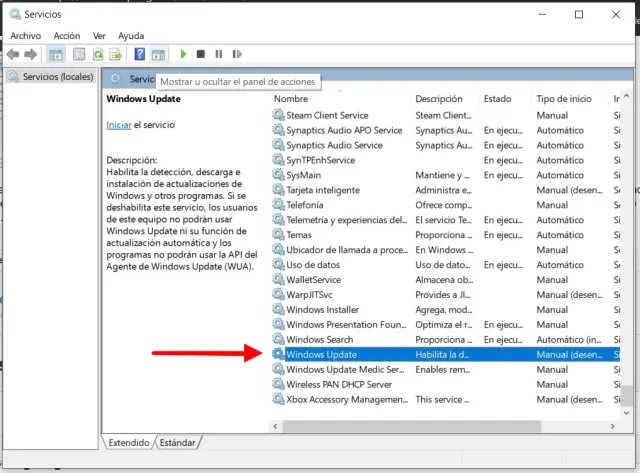
Task: Click the vertical scrollbar up arrow
Action: [x=627, y=96]
